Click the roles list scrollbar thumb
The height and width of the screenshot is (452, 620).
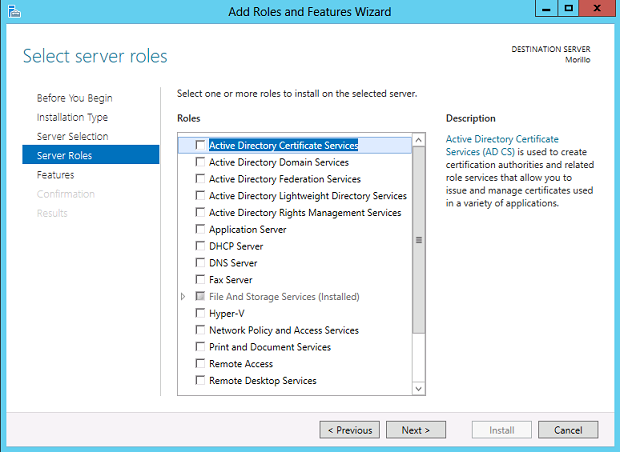pos(418,240)
